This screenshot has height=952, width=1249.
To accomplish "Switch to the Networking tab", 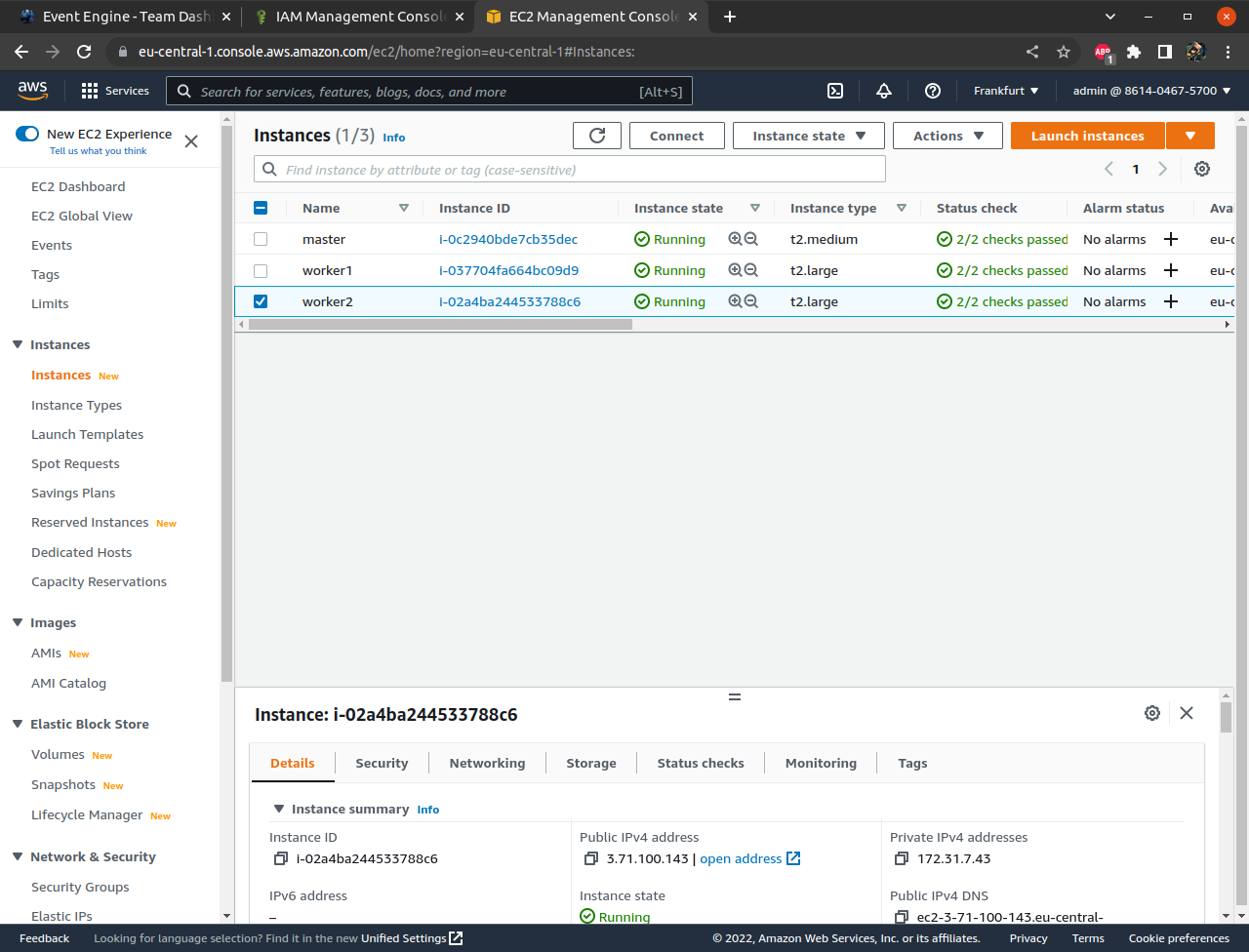I will point(487,763).
